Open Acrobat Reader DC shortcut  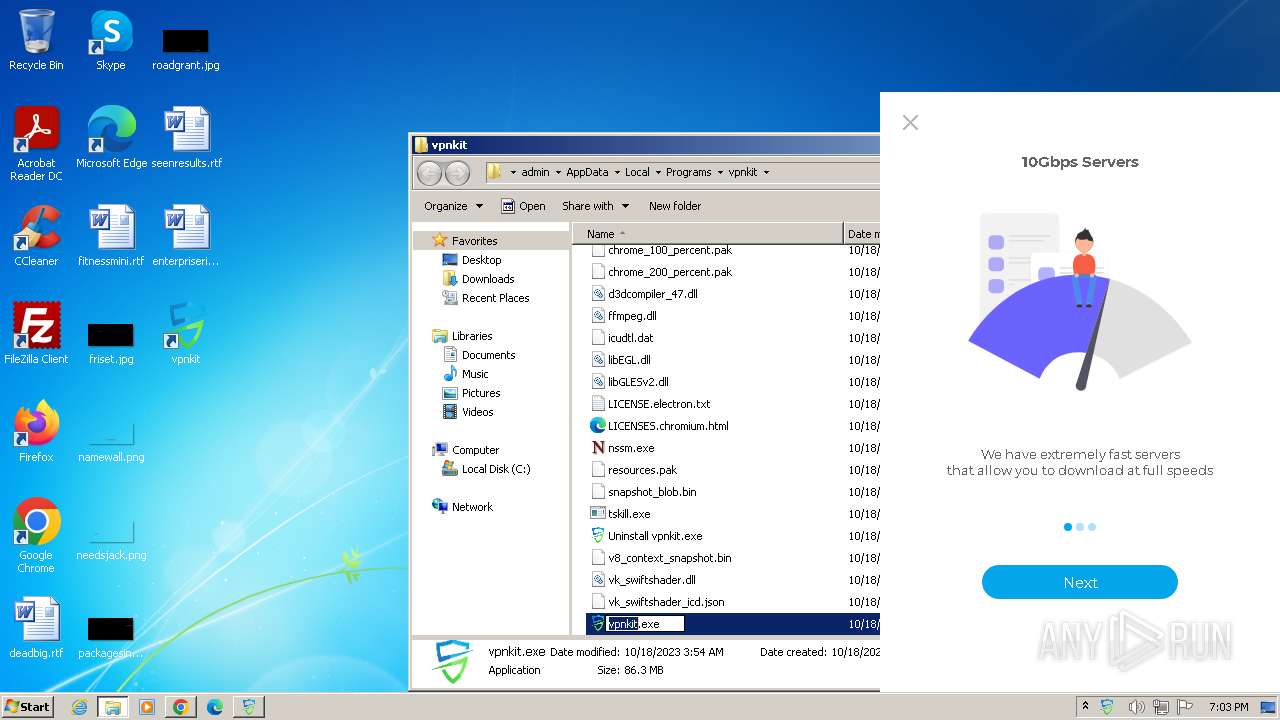coord(36,143)
